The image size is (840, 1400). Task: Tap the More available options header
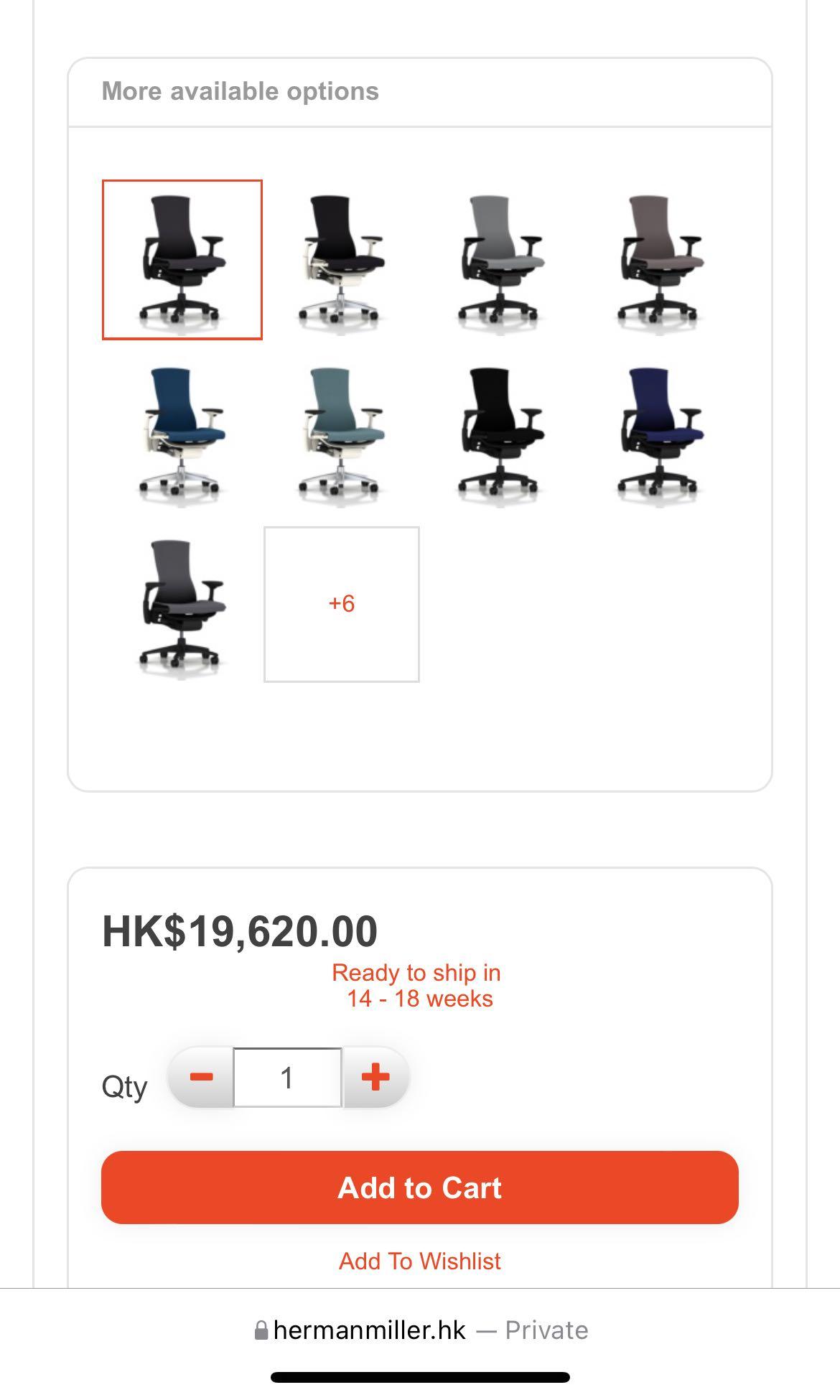tap(241, 91)
